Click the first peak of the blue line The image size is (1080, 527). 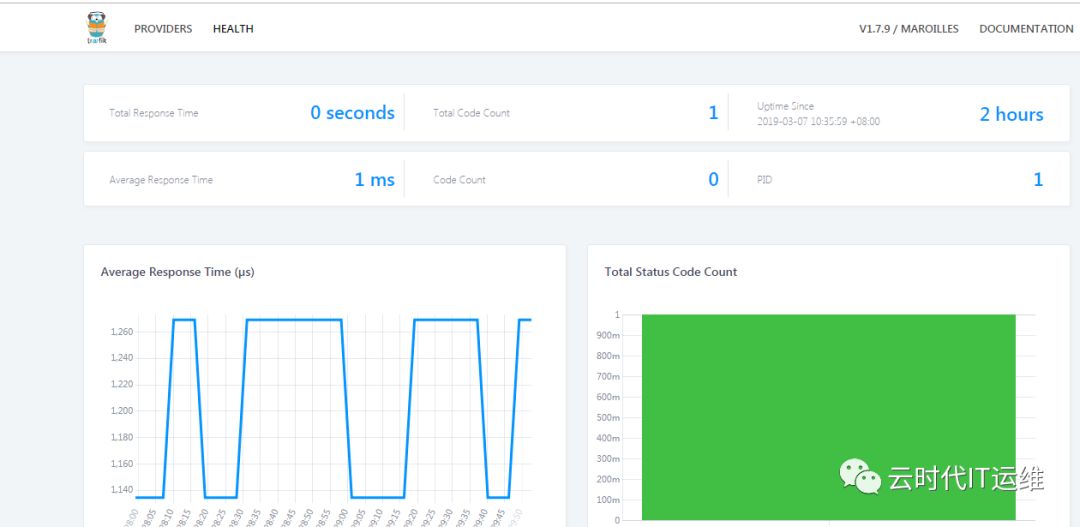click(x=184, y=320)
